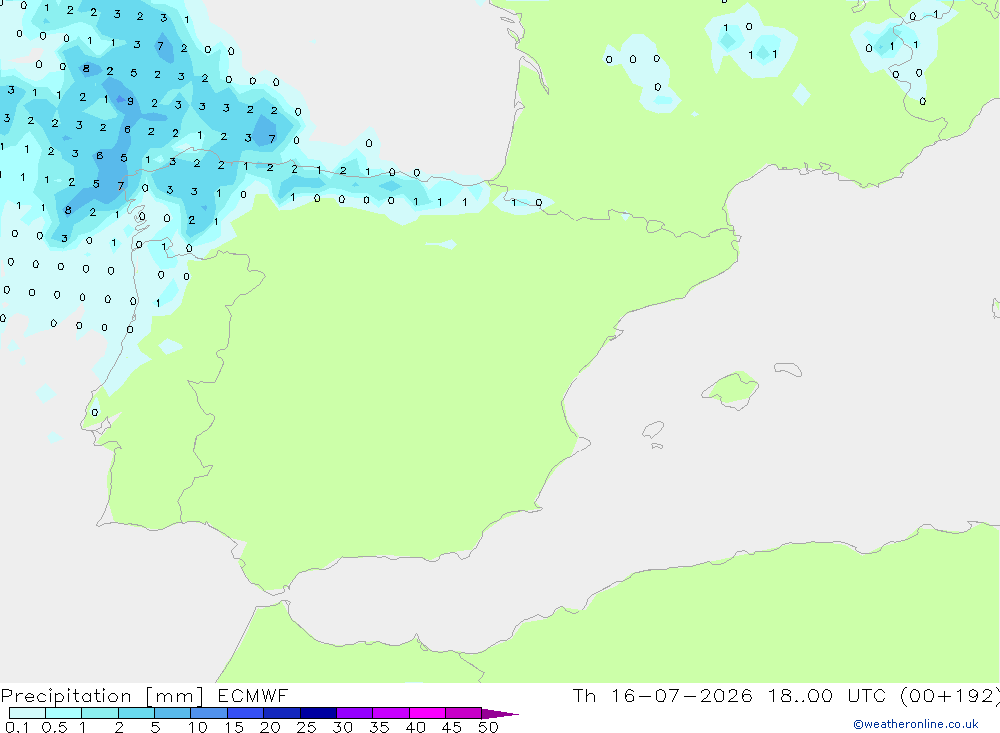1000x733 pixels.
Task: Click the "[mm]" unit label
Action: [x=175, y=696]
